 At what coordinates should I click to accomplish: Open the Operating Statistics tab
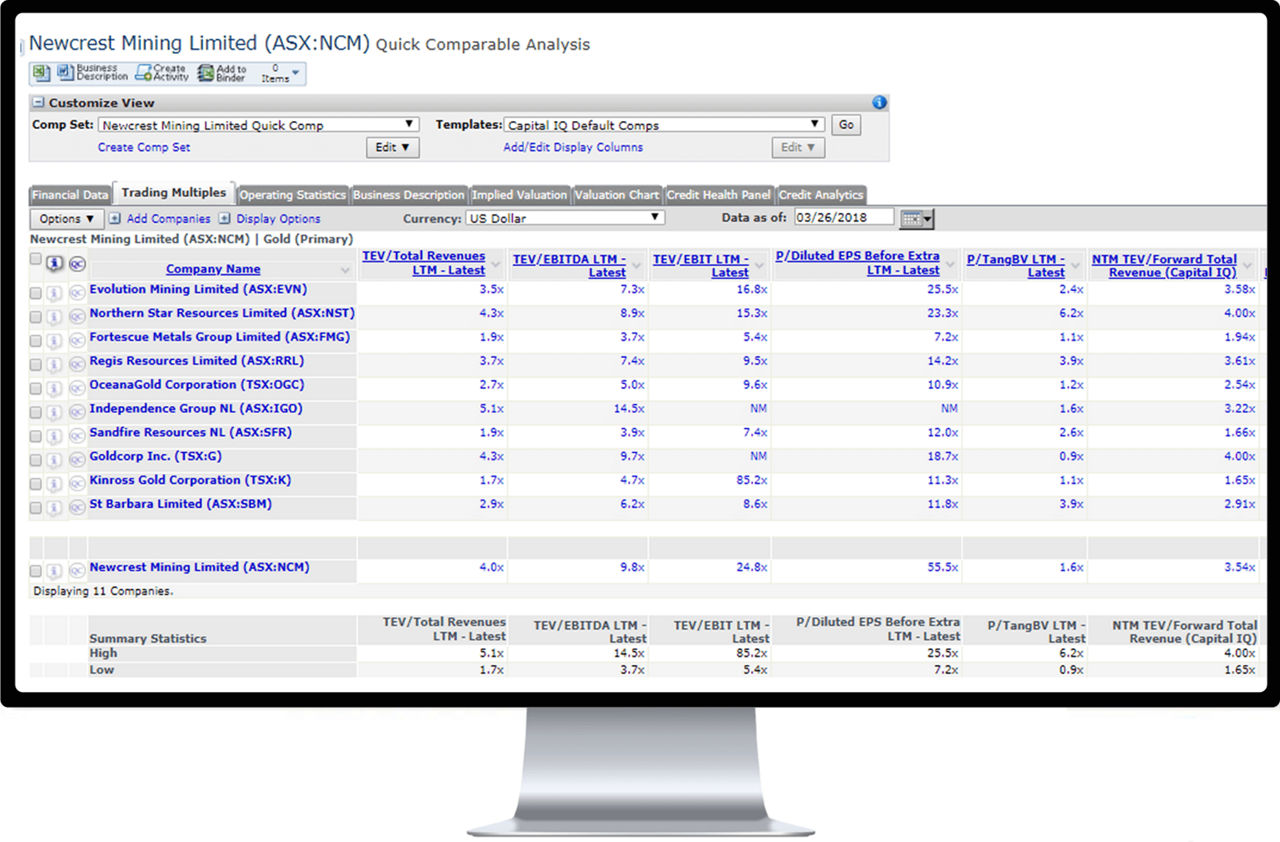coord(292,195)
